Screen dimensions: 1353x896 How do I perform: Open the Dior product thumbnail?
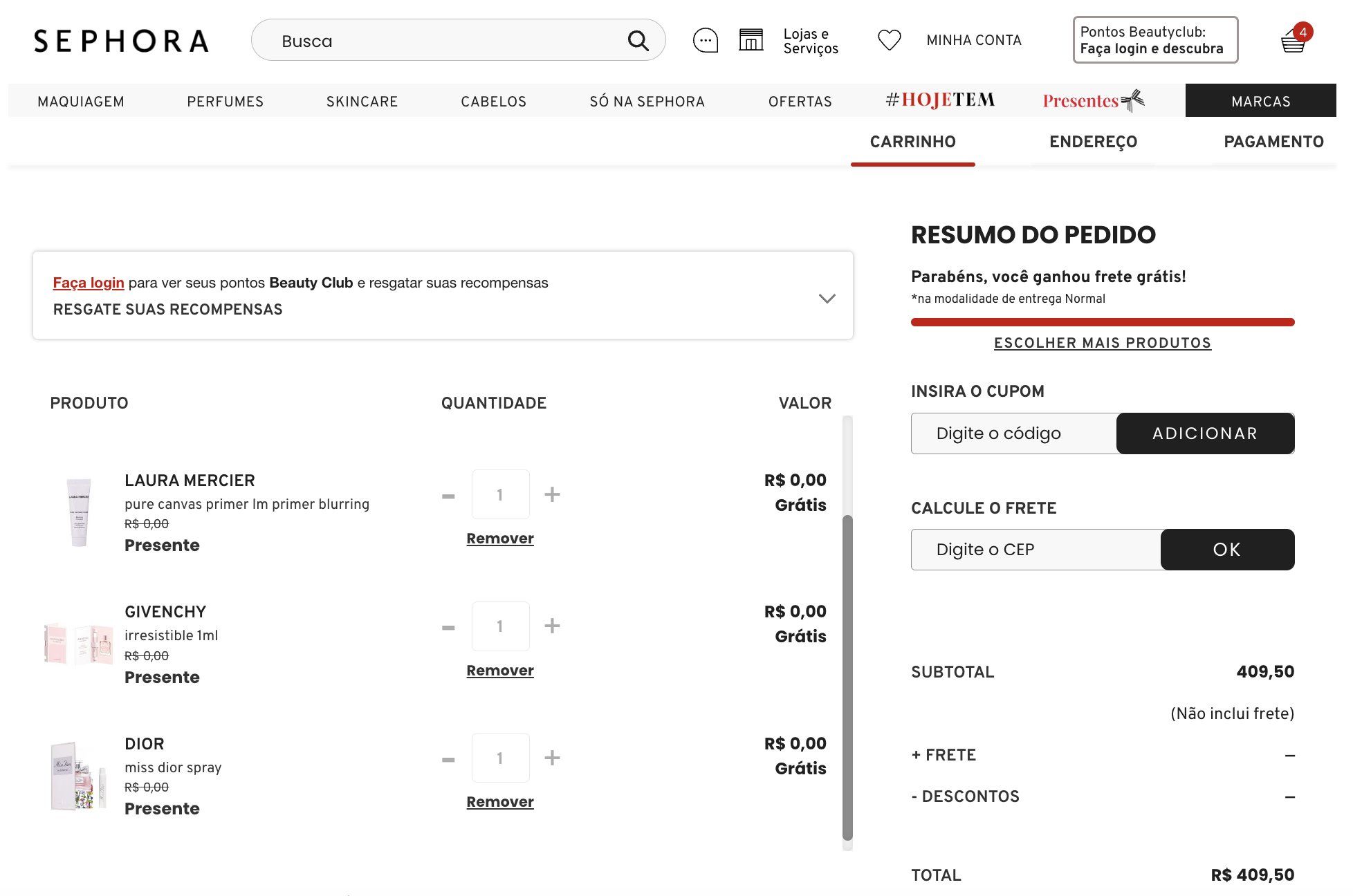[x=78, y=776]
